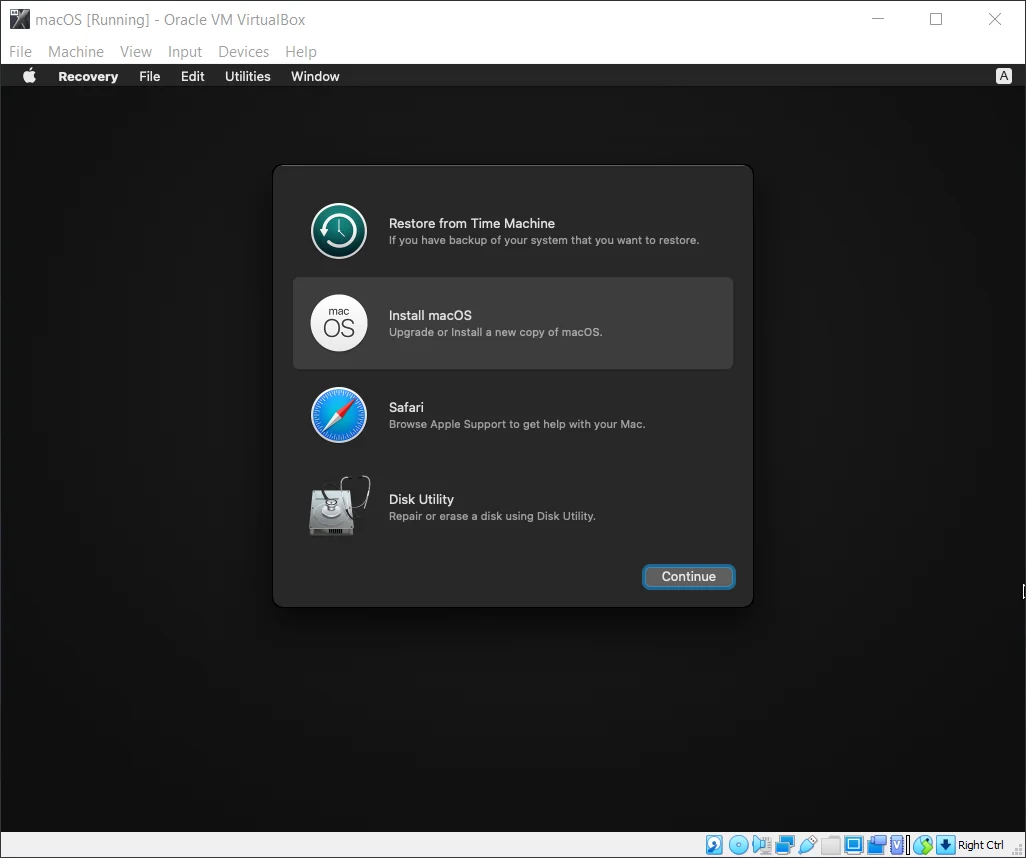This screenshot has width=1026, height=858.
Task: Open the VirtualBox View menu
Action: tap(135, 52)
